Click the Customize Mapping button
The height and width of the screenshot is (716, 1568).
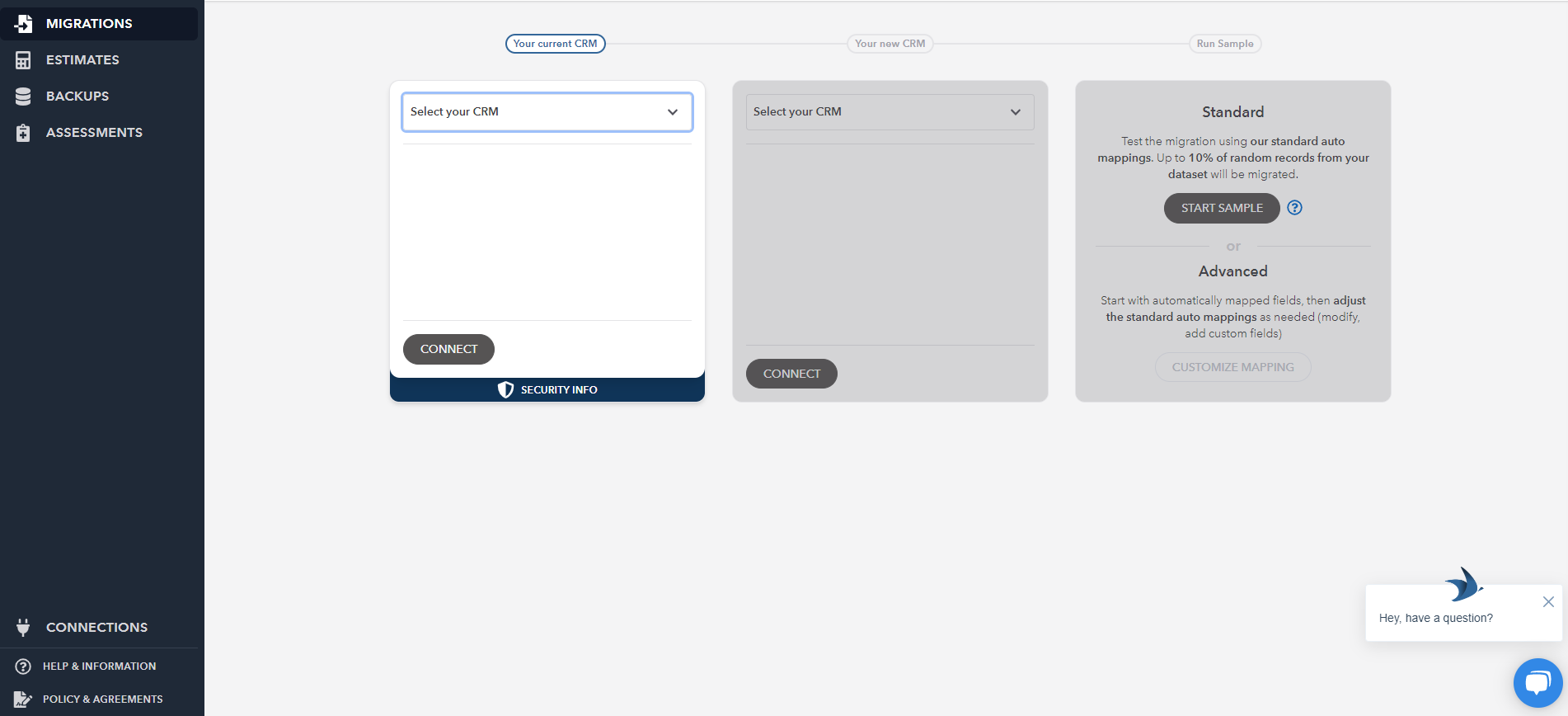pyautogui.click(x=1233, y=367)
